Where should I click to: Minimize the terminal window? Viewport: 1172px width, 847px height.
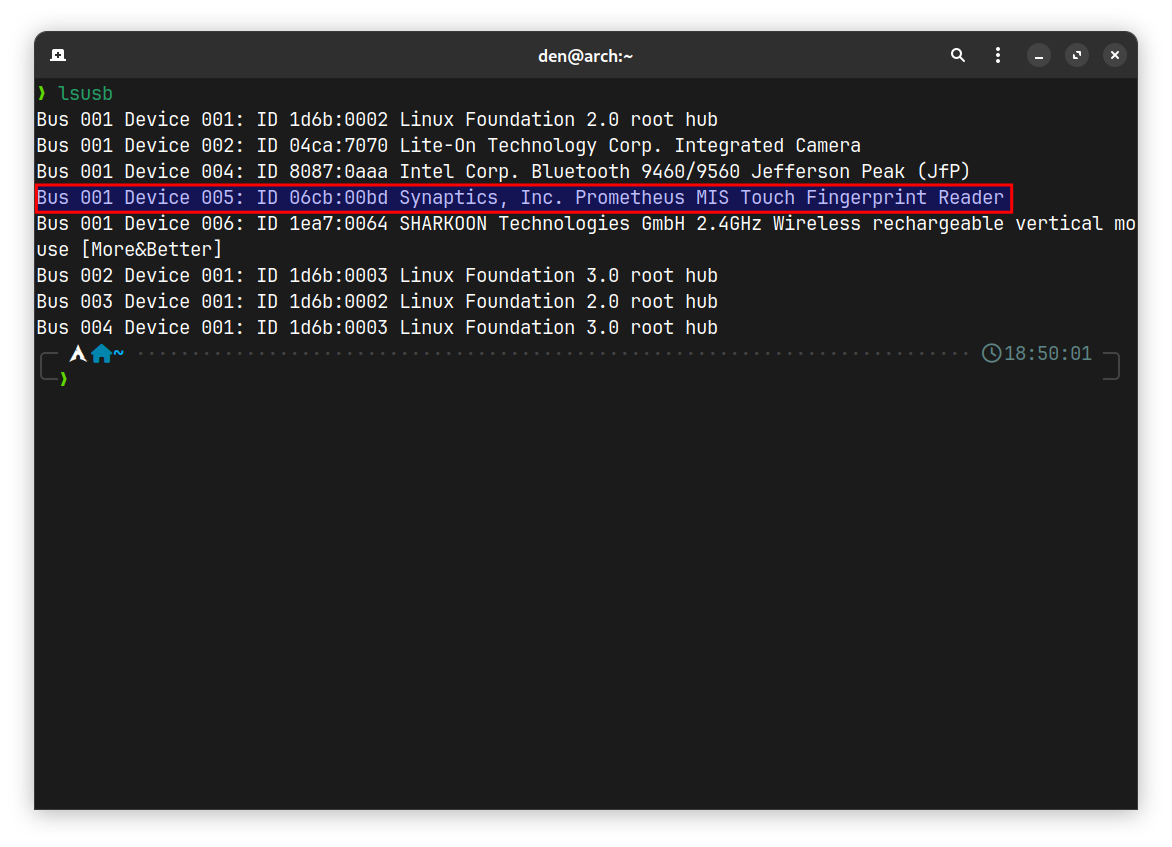click(x=1039, y=55)
